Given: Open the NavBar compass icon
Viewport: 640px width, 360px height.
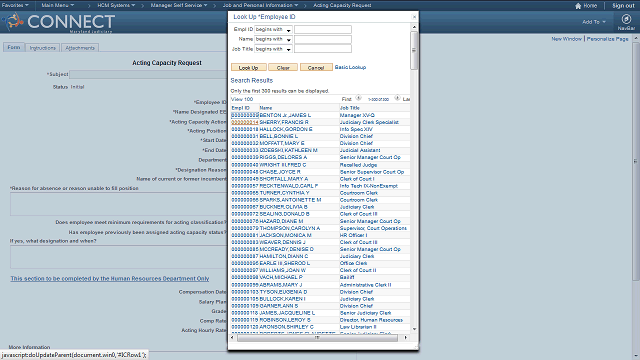Looking at the screenshot, I should [626, 19].
